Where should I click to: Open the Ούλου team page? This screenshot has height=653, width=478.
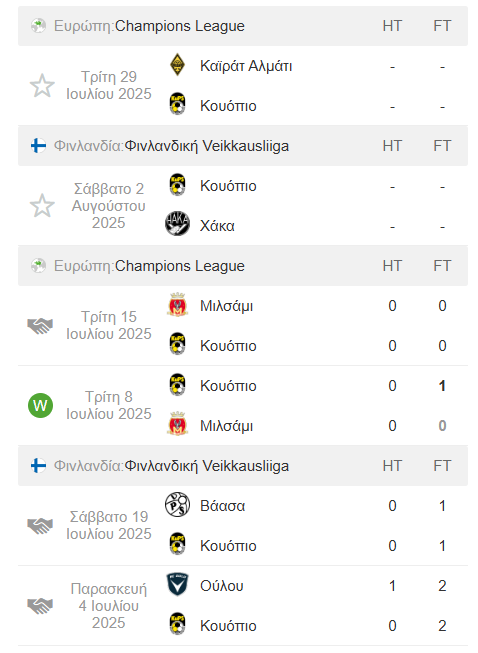[222, 586]
